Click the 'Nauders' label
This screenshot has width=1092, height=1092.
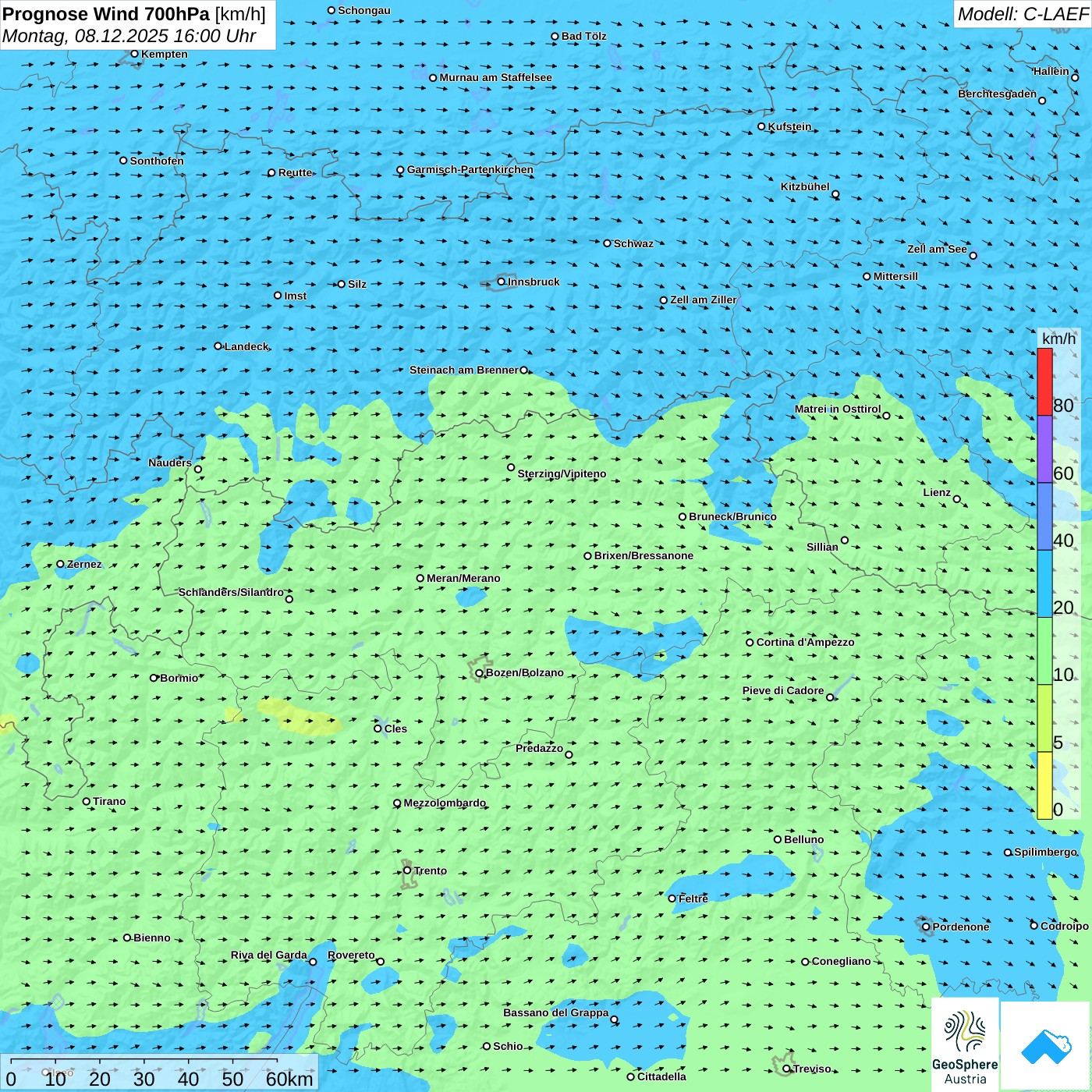pyautogui.click(x=170, y=463)
